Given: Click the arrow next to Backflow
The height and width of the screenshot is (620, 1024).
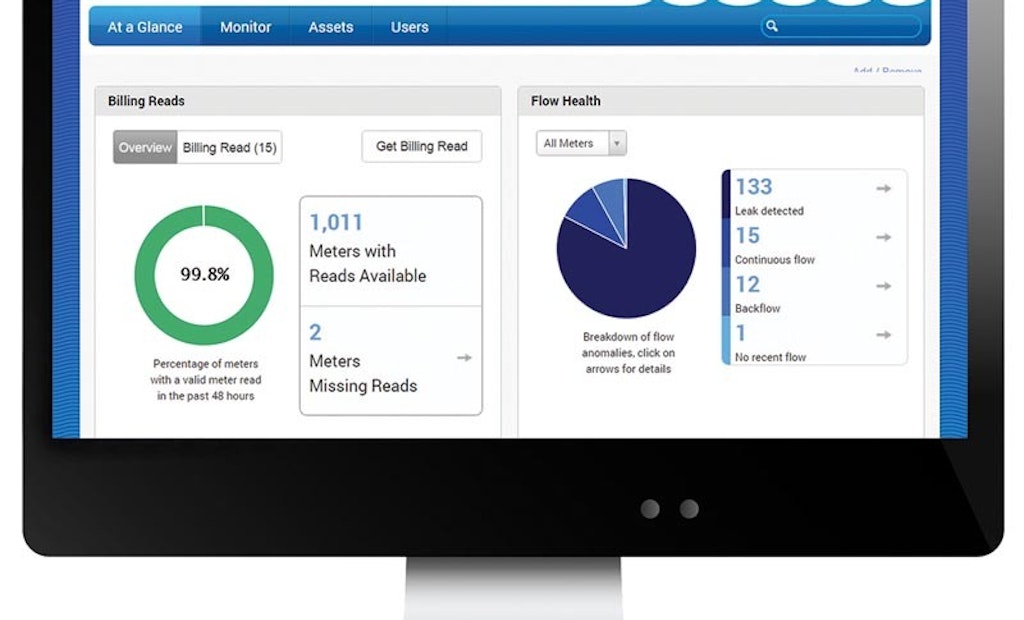Looking at the screenshot, I should pos(882,286).
